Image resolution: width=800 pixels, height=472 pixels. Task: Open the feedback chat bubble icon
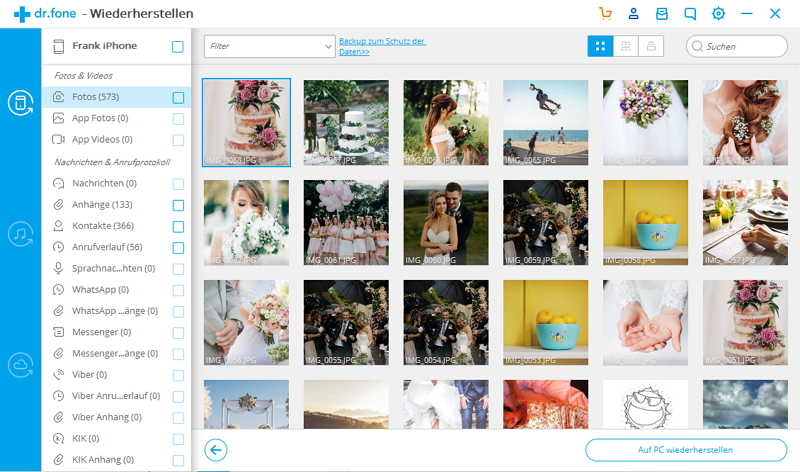(x=690, y=14)
